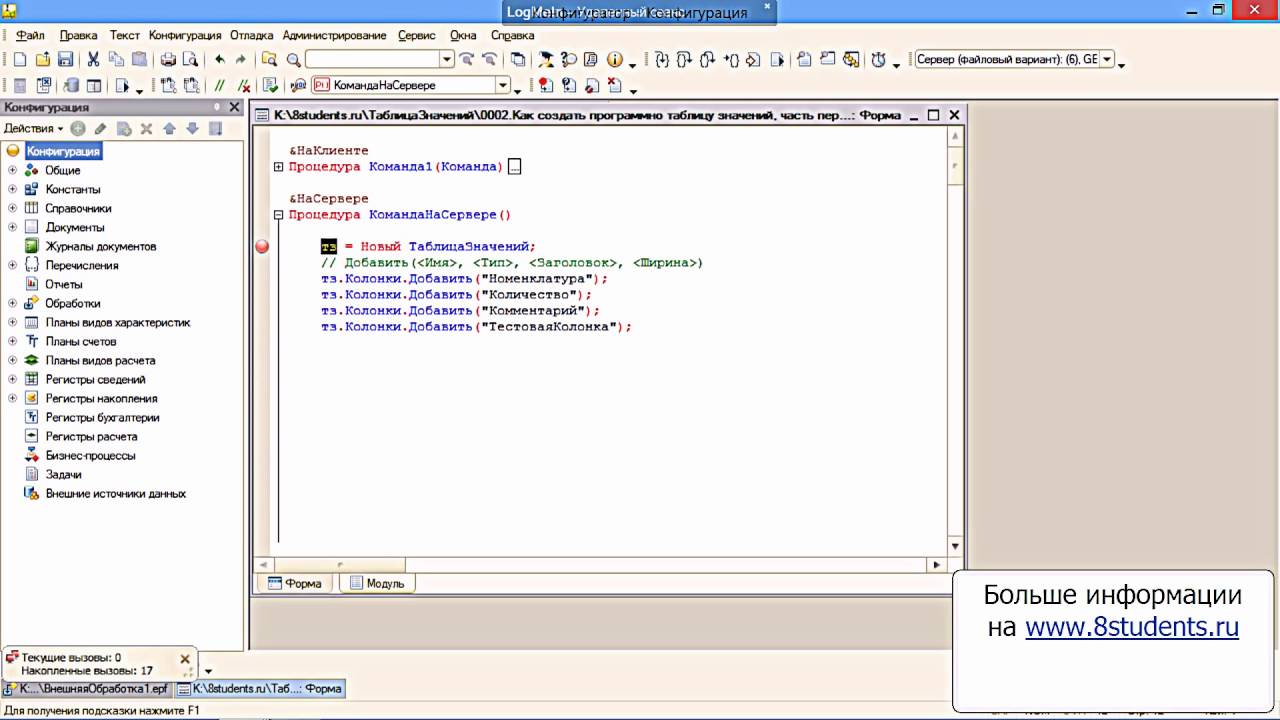Collapse the КомандаНаСервере procedure
This screenshot has height=720, width=1280.
(278, 215)
